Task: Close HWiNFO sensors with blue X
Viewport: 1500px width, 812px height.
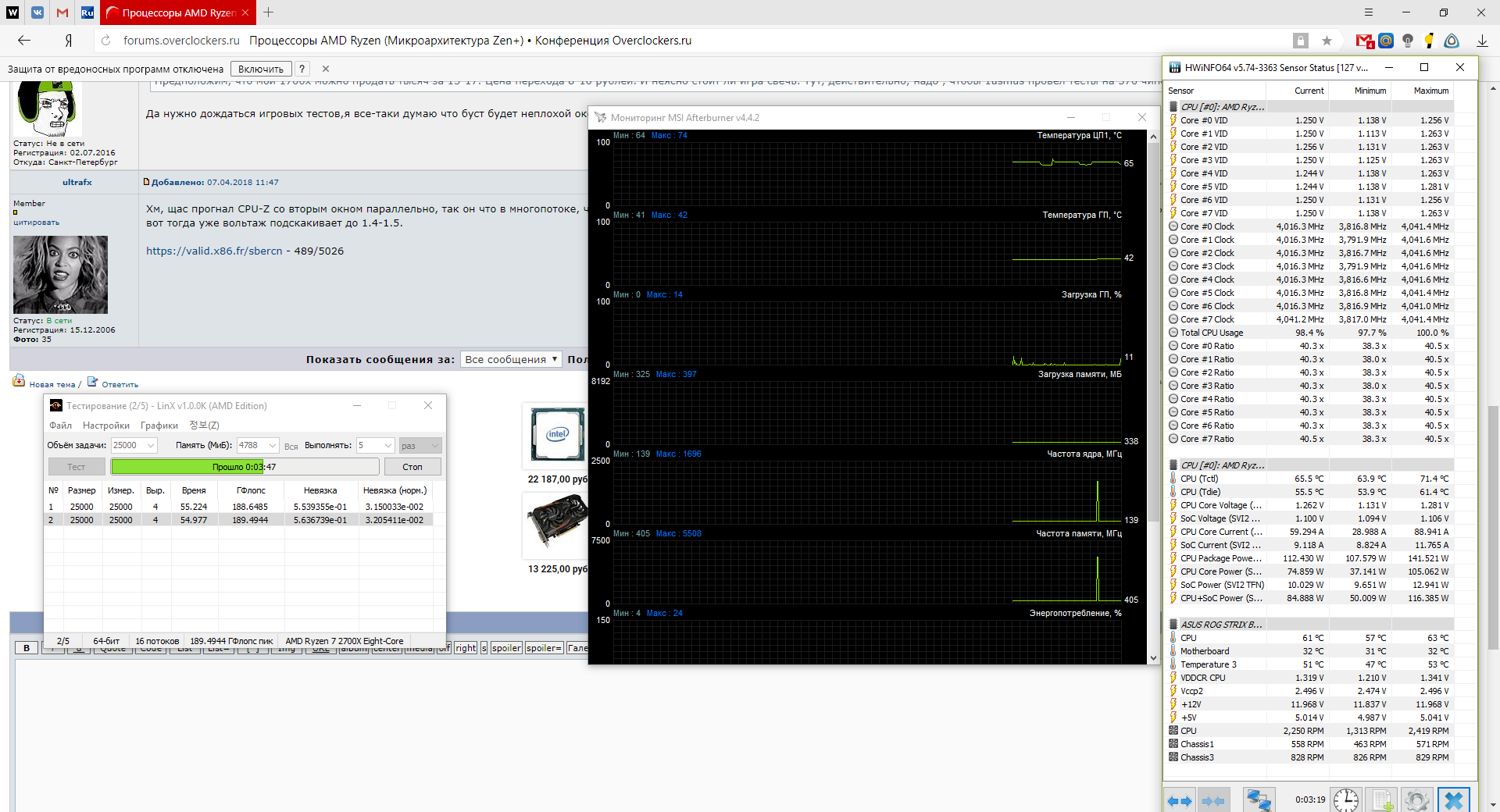Action: click(1454, 800)
